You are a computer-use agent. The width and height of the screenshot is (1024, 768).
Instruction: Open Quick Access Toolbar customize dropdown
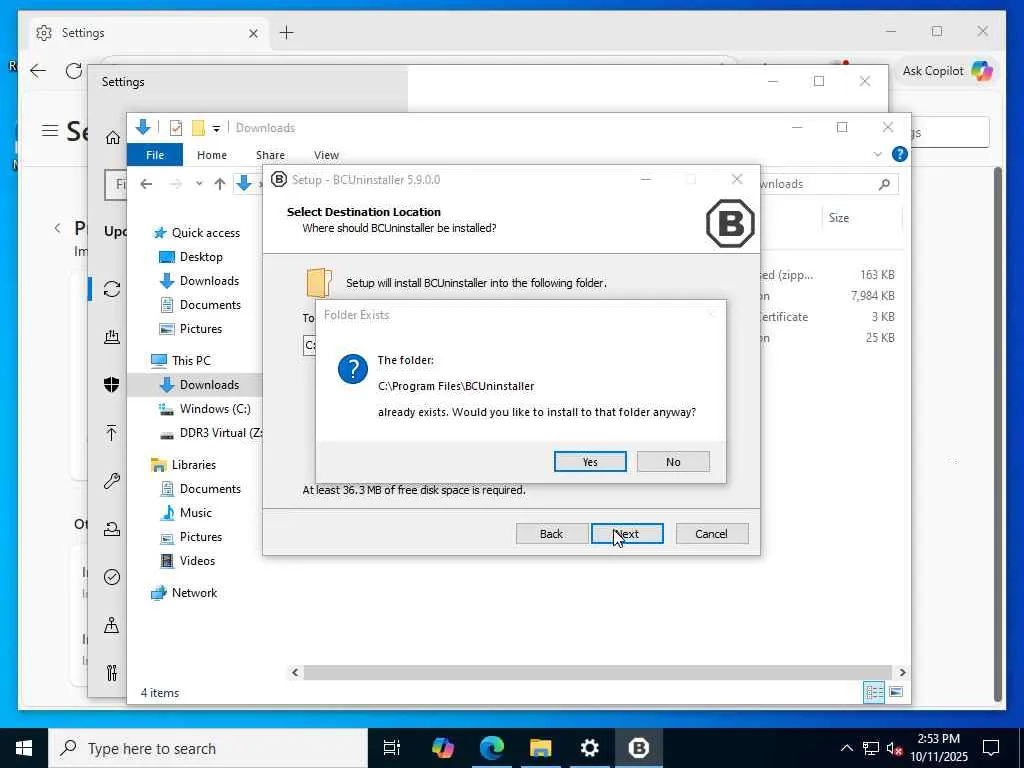click(x=216, y=128)
